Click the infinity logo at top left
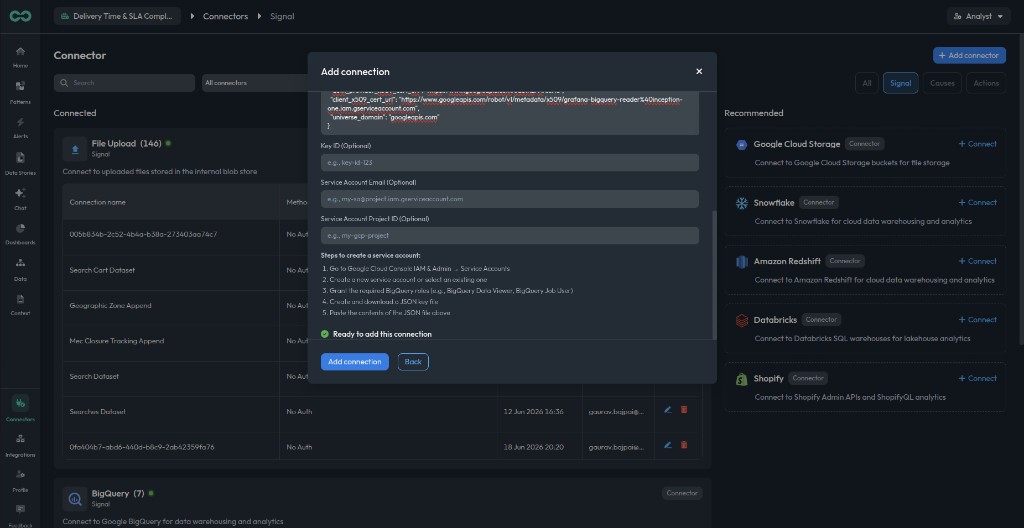The height and width of the screenshot is (528, 1024). point(20,16)
